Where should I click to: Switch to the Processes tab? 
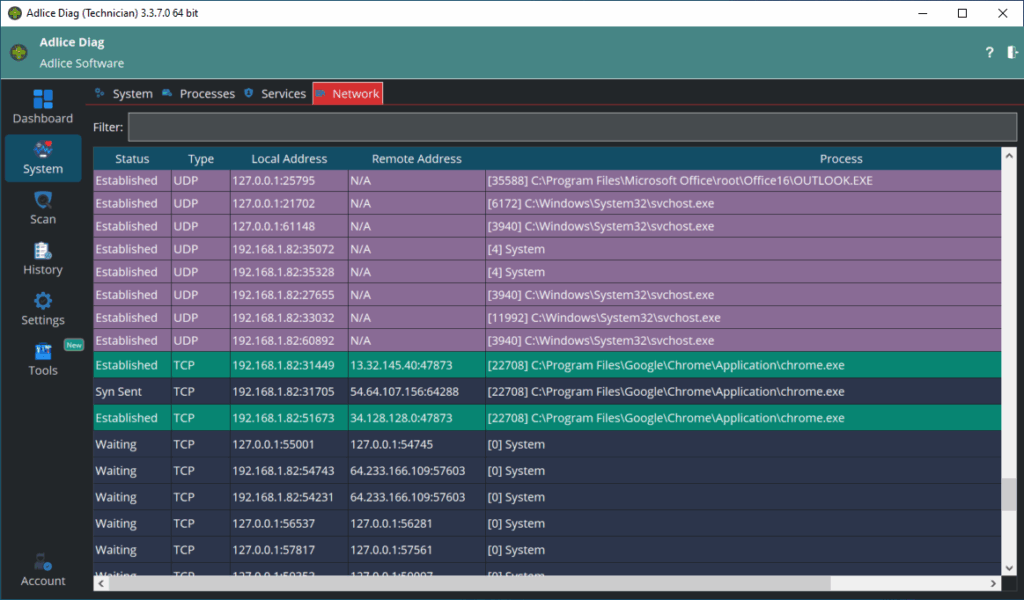(198, 94)
